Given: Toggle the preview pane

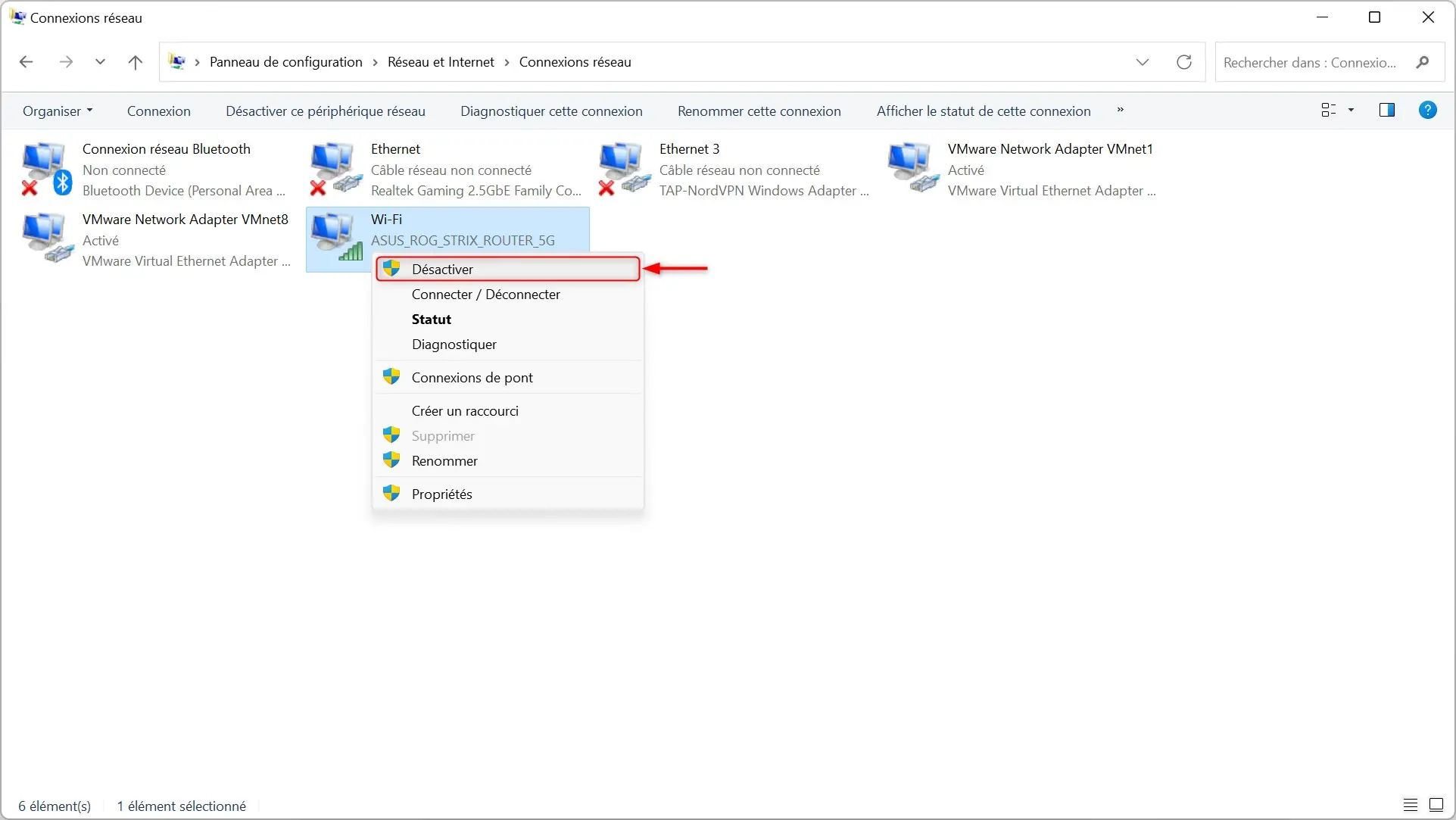Looking at the screenshot, I should click(1387, 111).
